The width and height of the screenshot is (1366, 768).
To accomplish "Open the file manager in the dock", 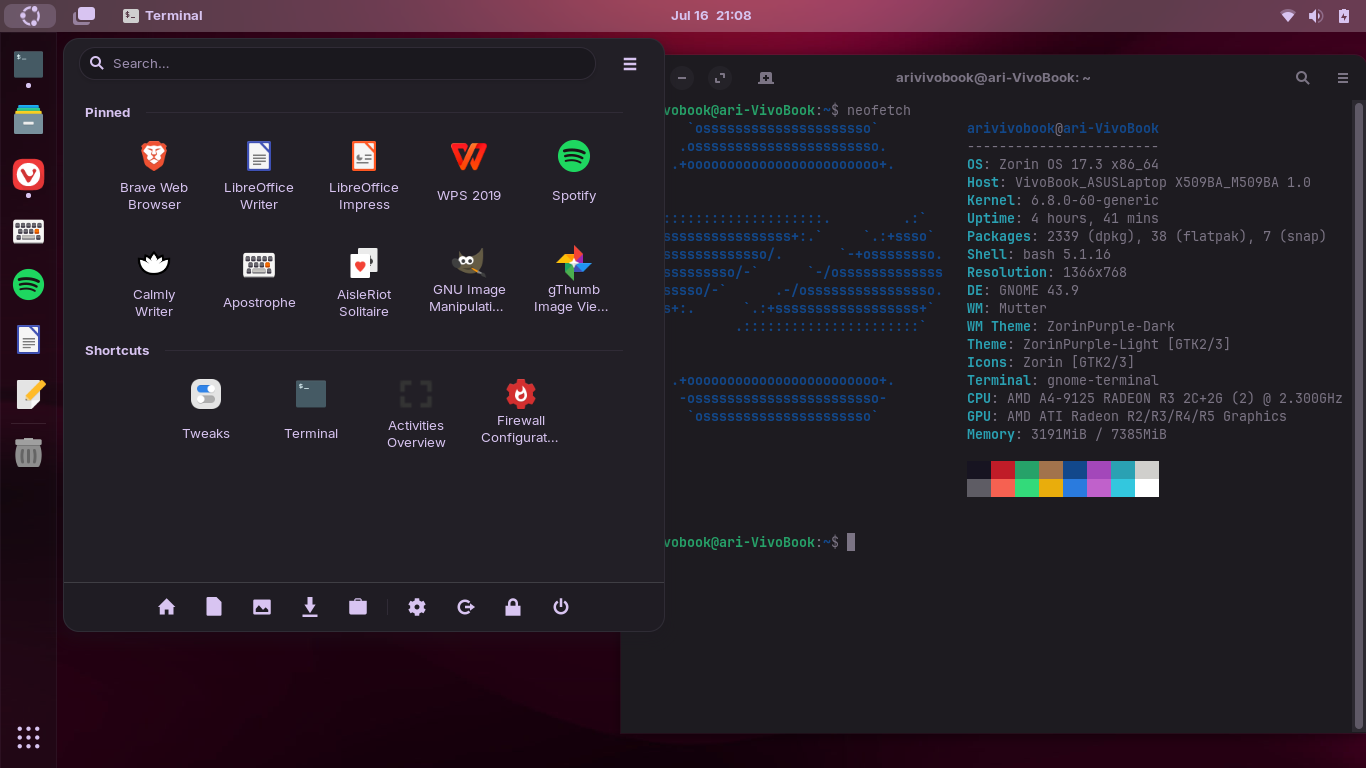I will pyautogui.click(x=28, y=120).
